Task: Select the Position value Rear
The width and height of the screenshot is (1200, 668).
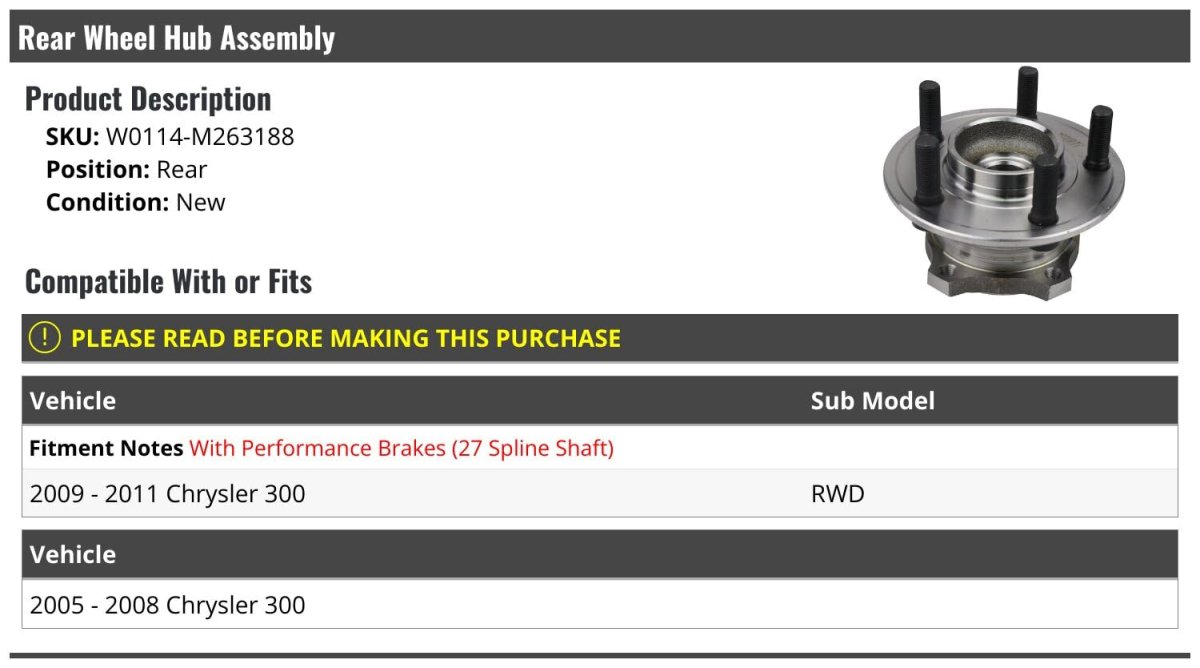Action: coord(182,170)
